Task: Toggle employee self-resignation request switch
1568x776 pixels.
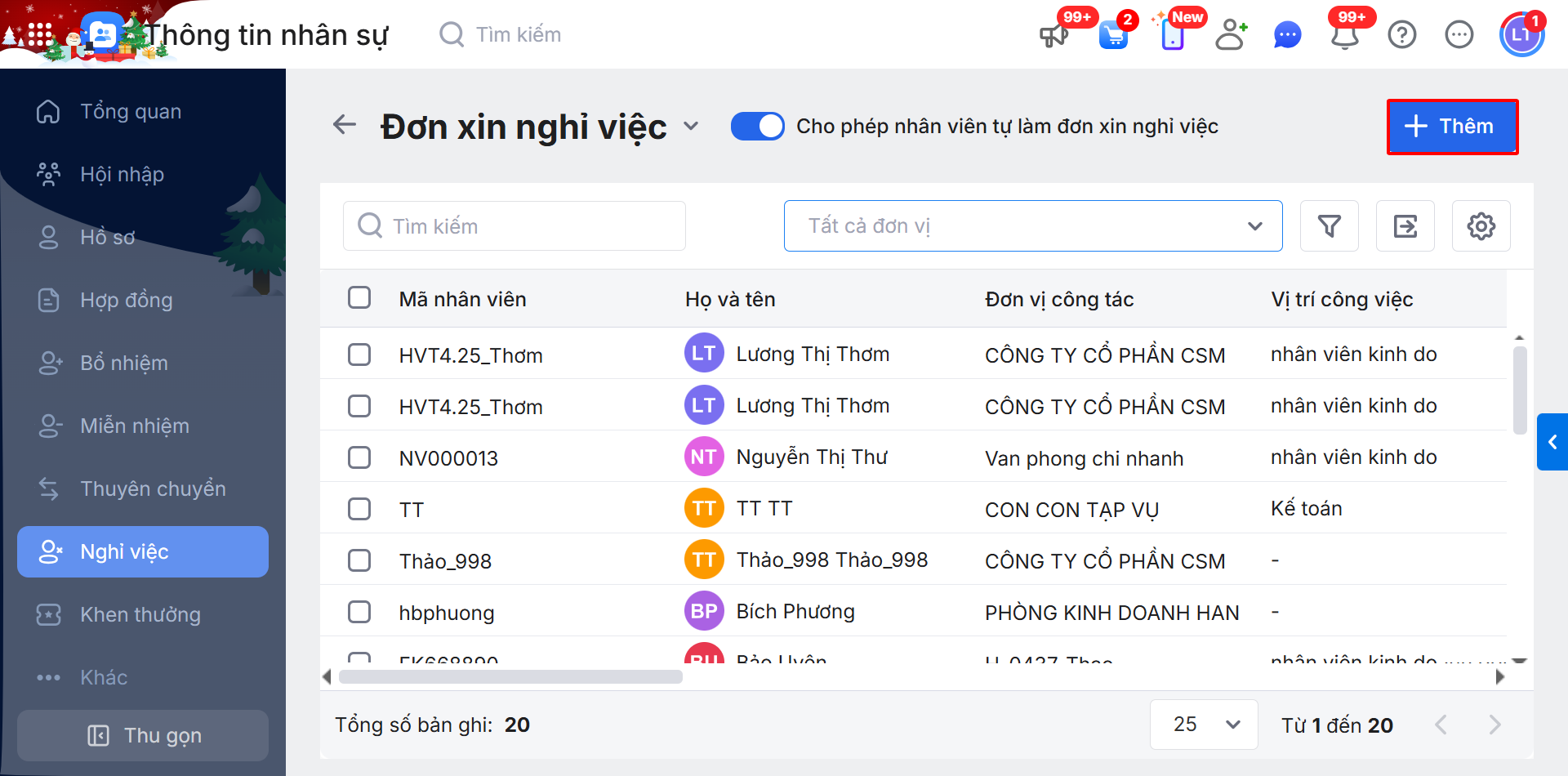Action: [757, 127]
